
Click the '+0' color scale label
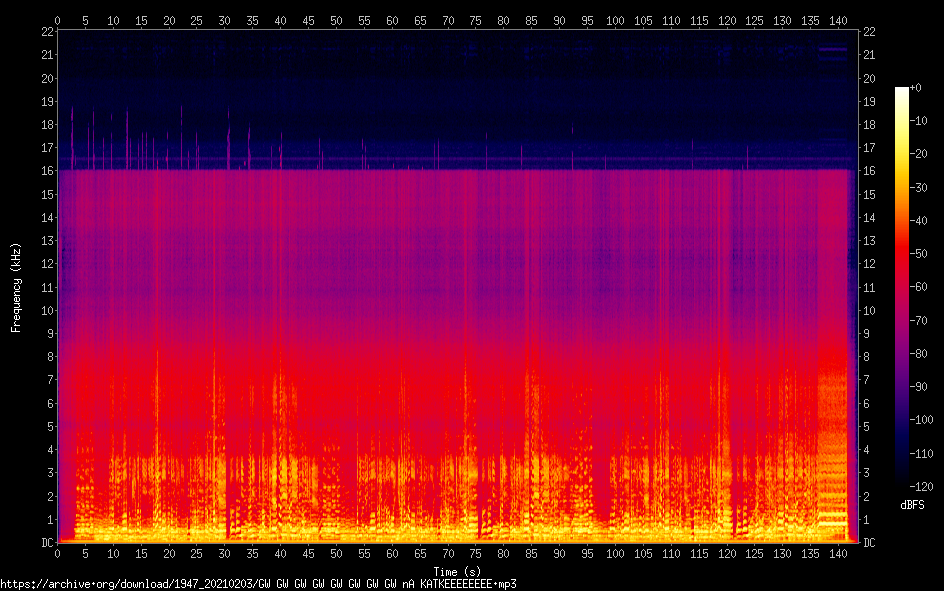[915, 88]
